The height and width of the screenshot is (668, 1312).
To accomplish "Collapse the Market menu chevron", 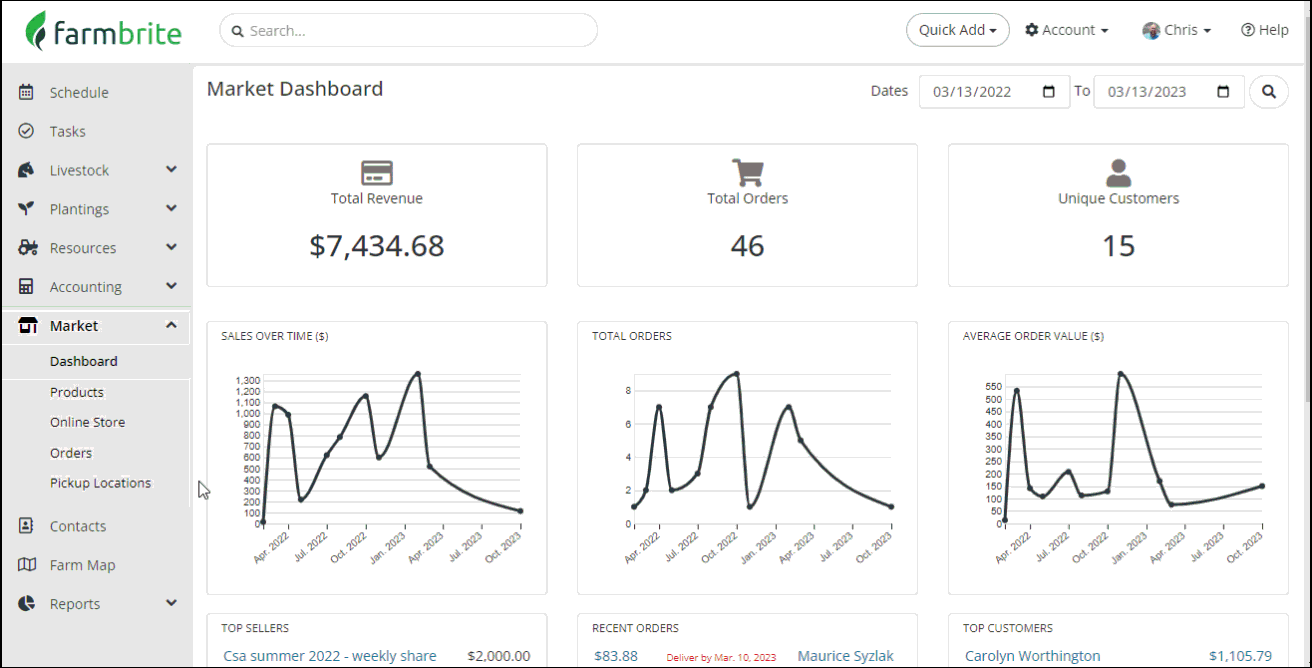I will pyautogui.click(x=171, y=325).
